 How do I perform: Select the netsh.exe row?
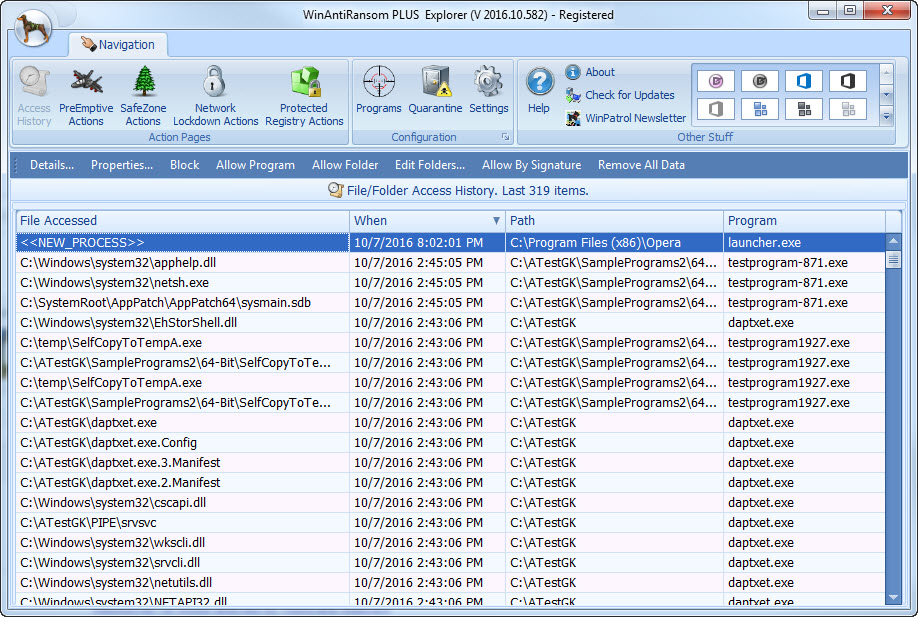450,283
